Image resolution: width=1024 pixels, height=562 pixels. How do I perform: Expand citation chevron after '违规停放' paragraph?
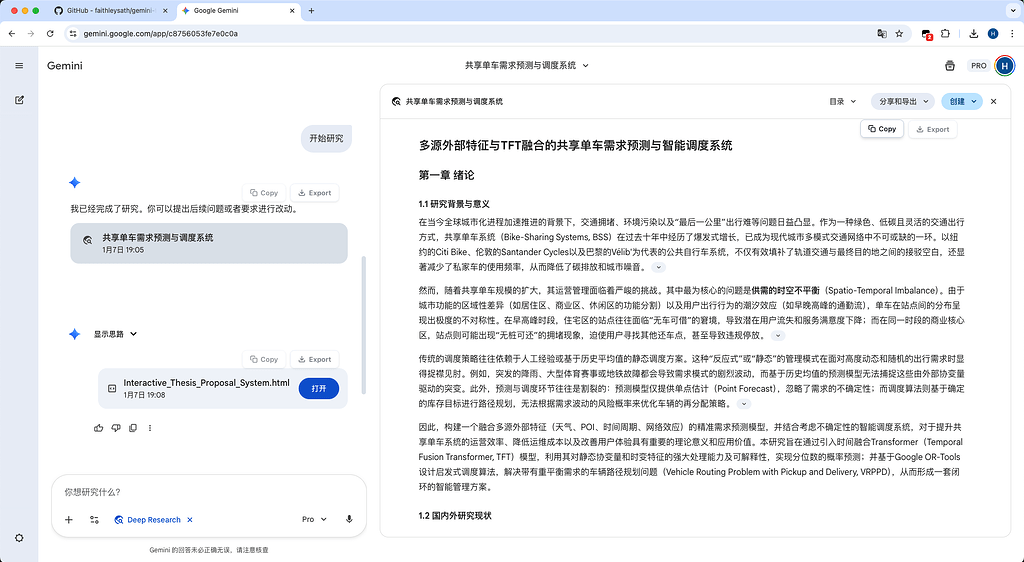[777, 336]
